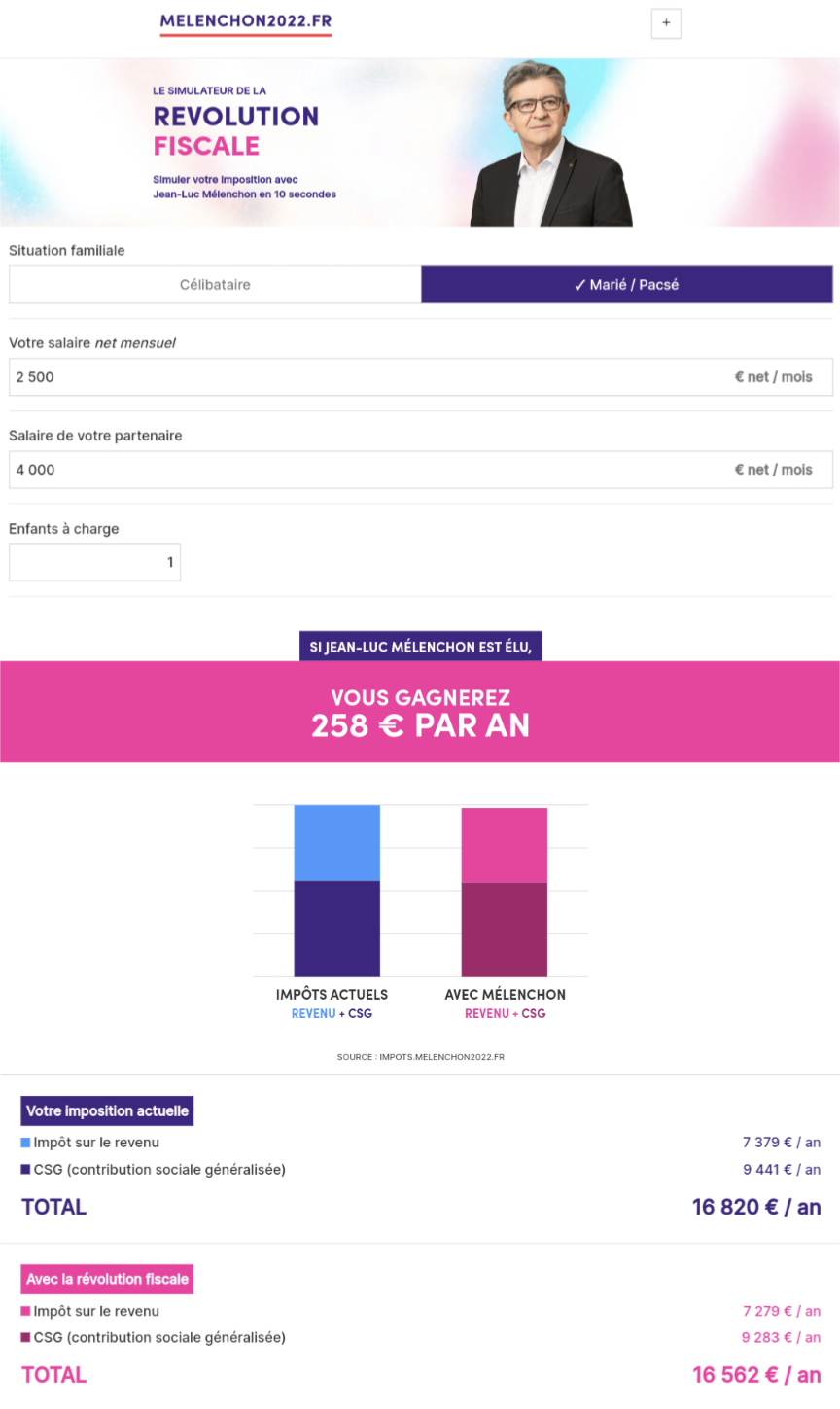Focus the net monthly salary field

[x=369, y=377]
